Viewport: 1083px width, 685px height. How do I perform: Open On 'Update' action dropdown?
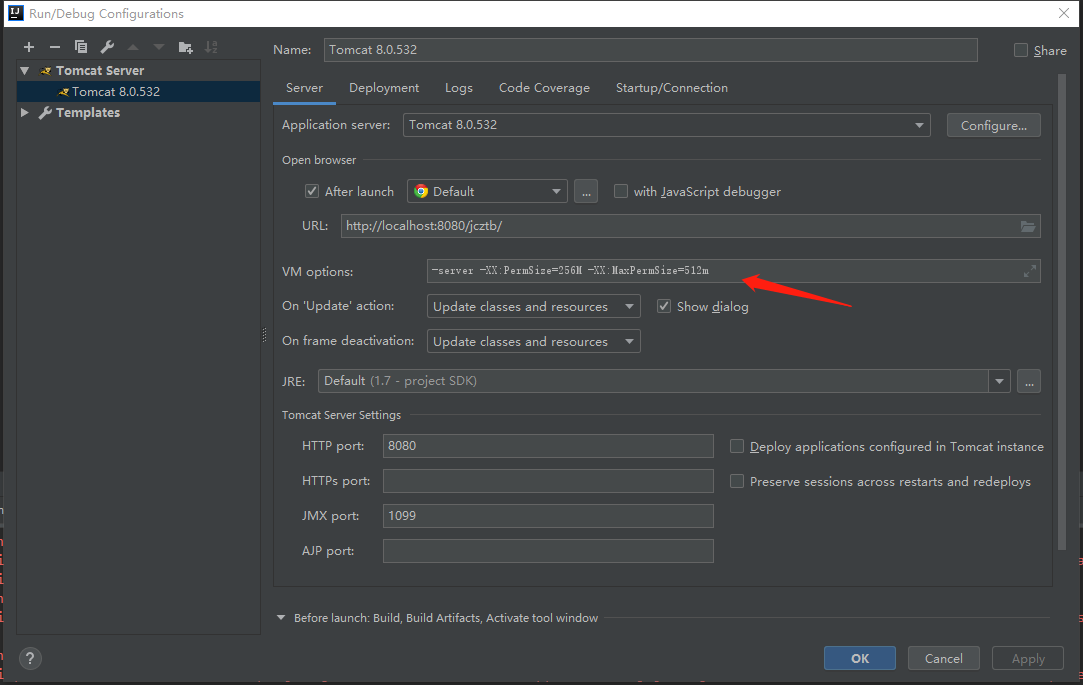point(533,306)
